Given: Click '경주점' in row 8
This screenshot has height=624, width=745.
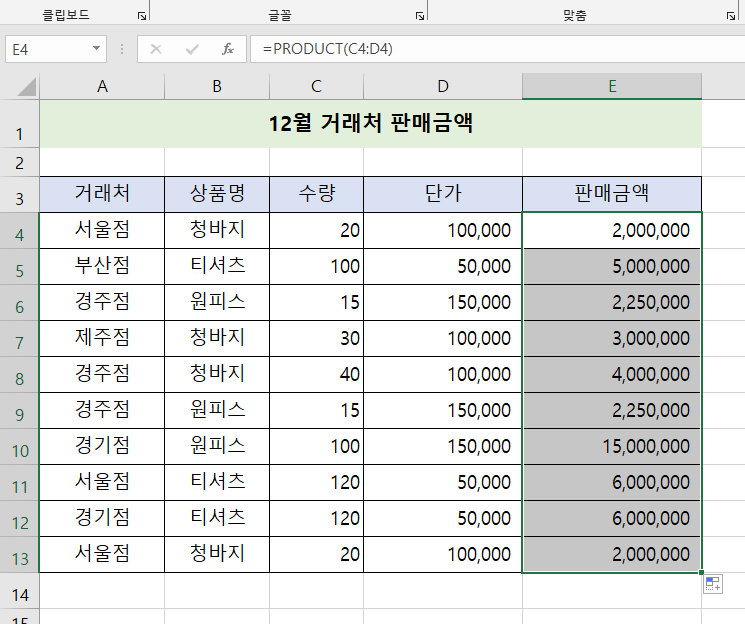Looking at the screenshot, I should point(102,374).
